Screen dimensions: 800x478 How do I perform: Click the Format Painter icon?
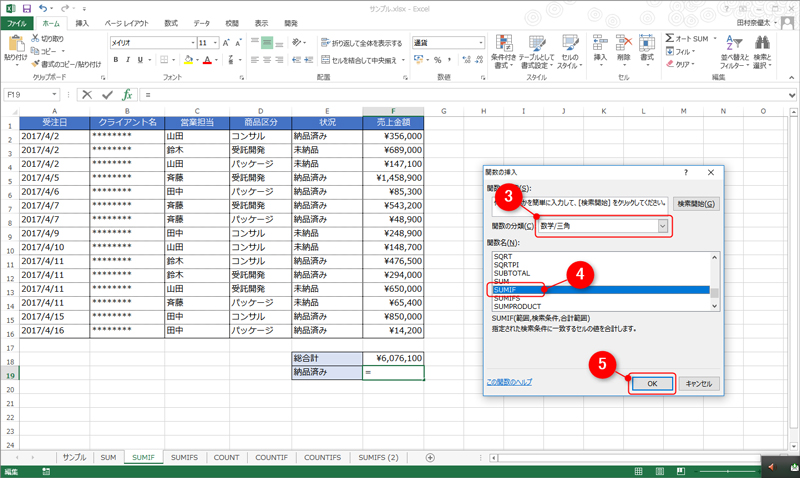point(35,64)
